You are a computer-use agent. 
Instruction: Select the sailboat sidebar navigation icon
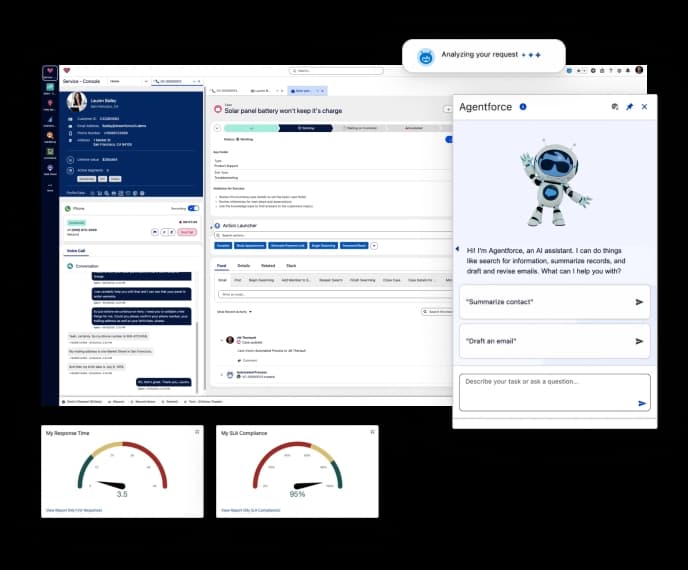50,120
